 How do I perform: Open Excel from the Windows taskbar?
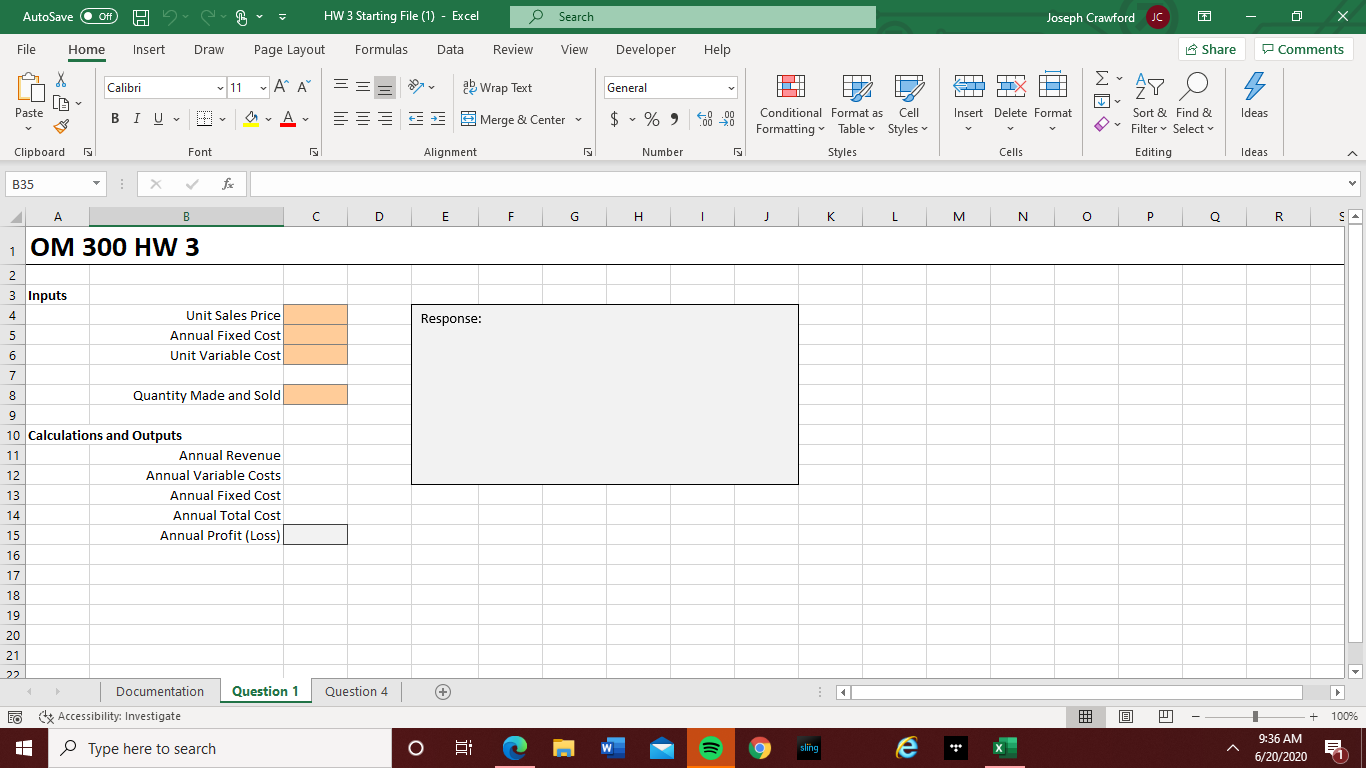1003,748
